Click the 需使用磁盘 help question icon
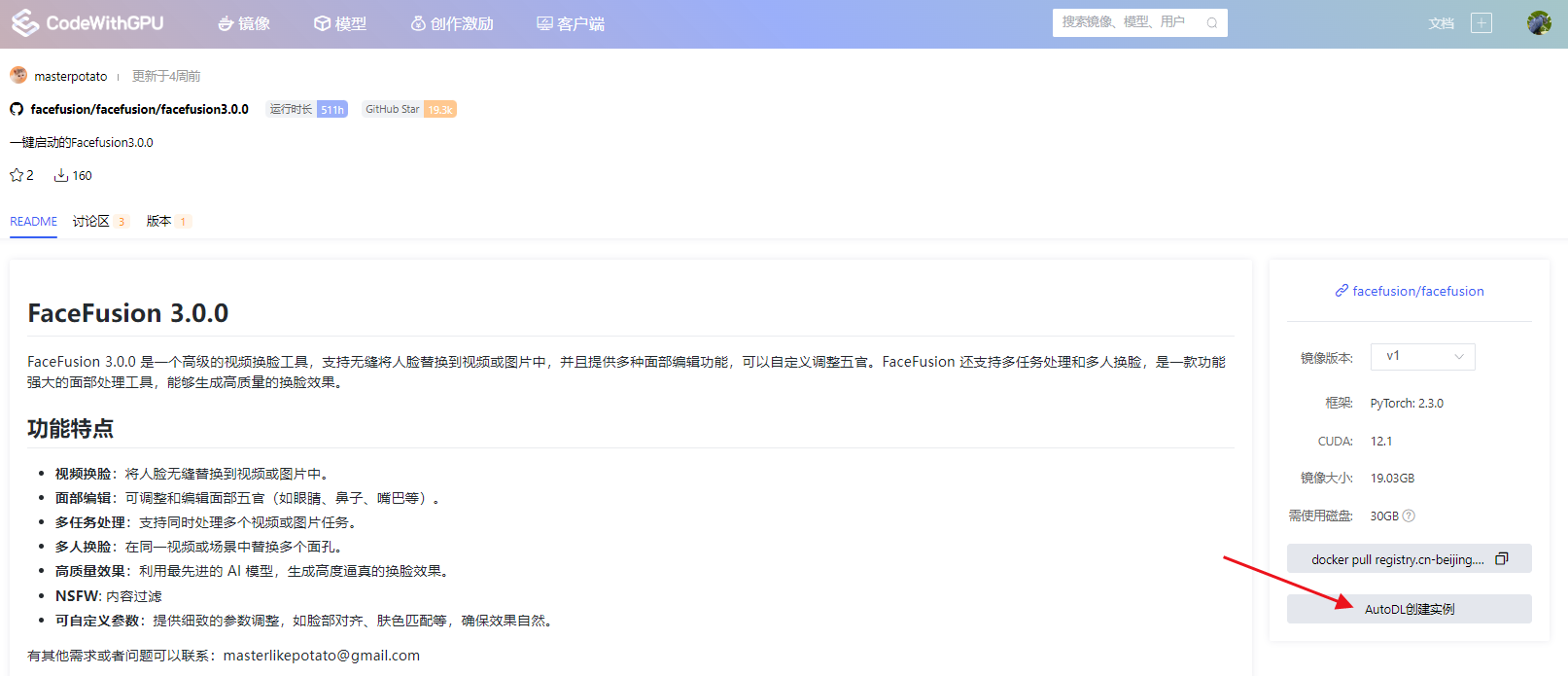 (1409, 516)
